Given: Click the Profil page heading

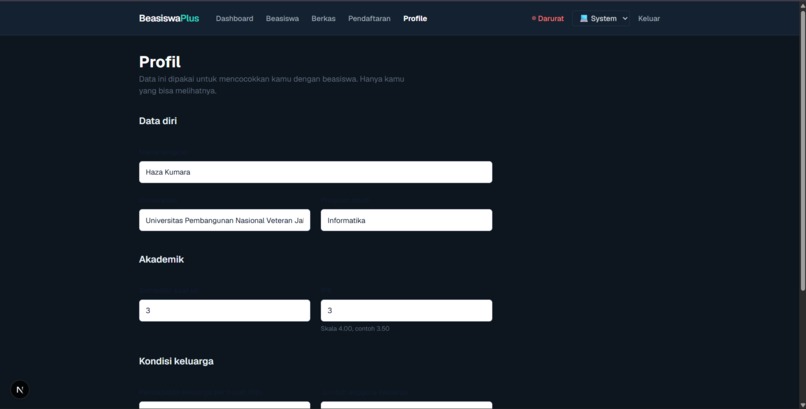Looking at the screenshot, I should pos(160,62).
